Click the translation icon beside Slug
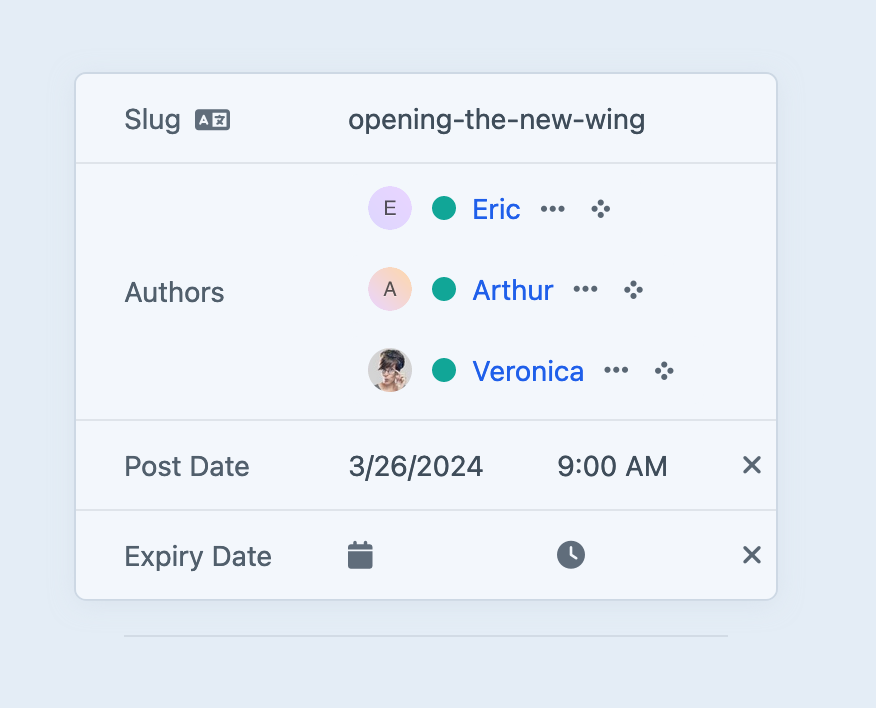 click(x=212, y=121)
